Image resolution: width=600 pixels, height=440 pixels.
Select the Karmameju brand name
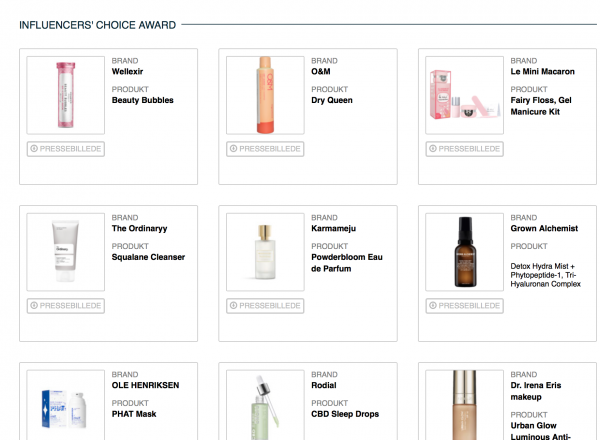334,228
